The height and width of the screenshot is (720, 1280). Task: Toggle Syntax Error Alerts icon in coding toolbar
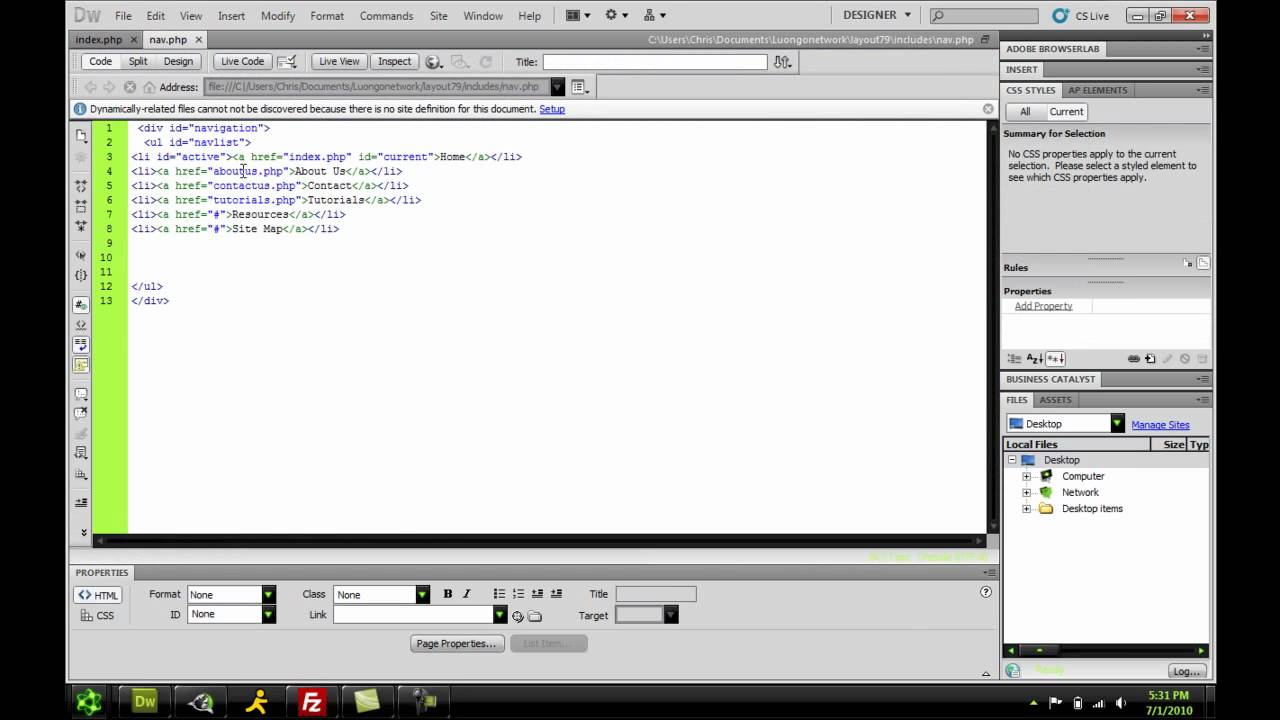[81, 365]
